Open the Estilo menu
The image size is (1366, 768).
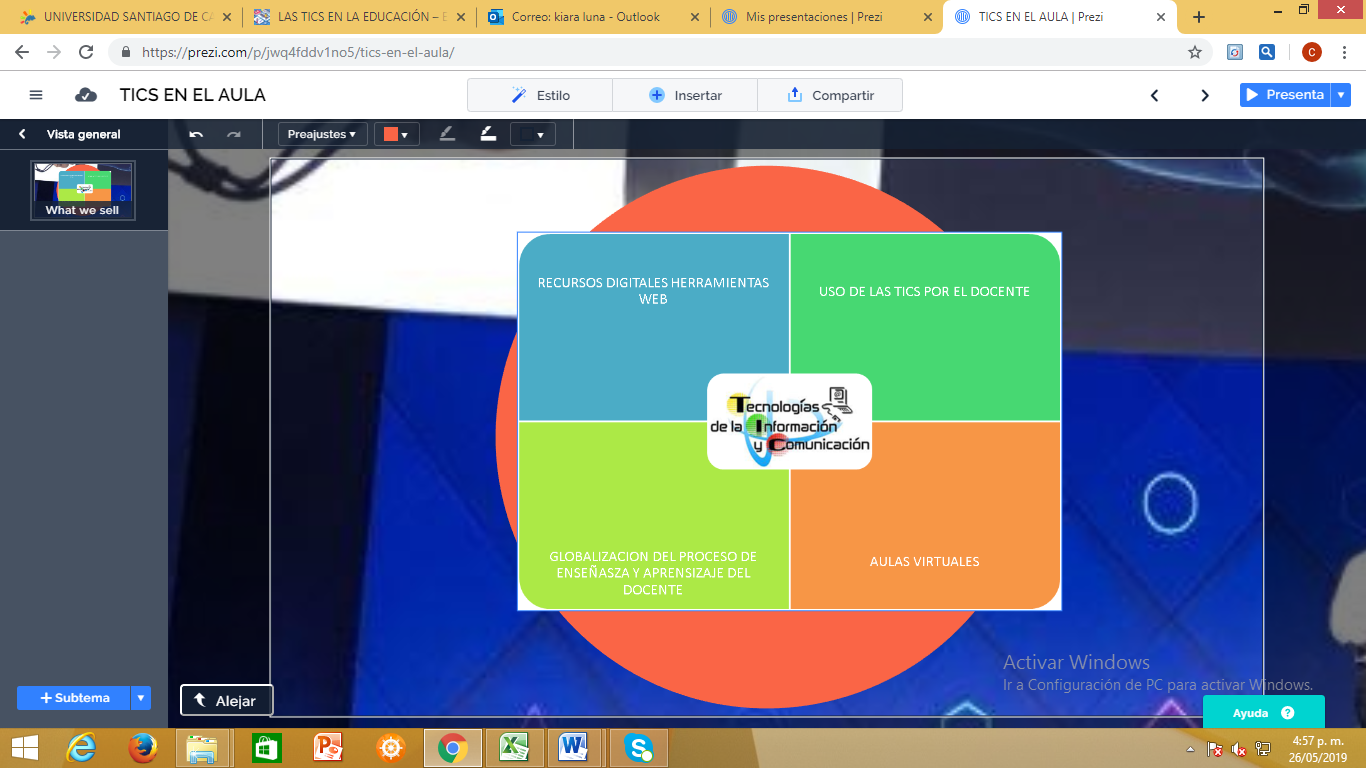coord(540,95)
